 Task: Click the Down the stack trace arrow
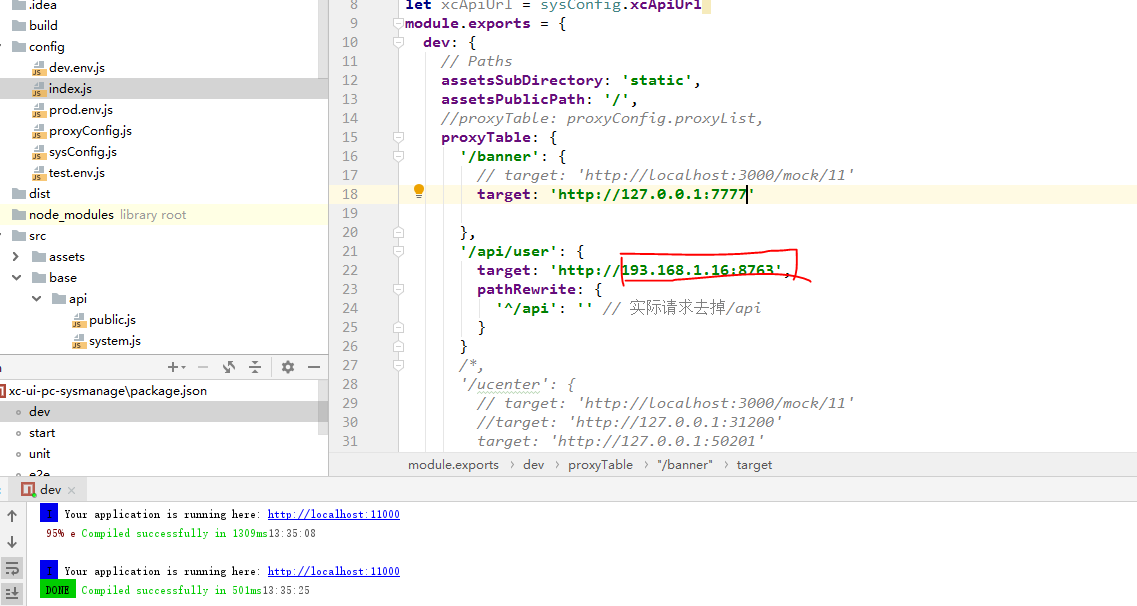[x=12, y=541]
